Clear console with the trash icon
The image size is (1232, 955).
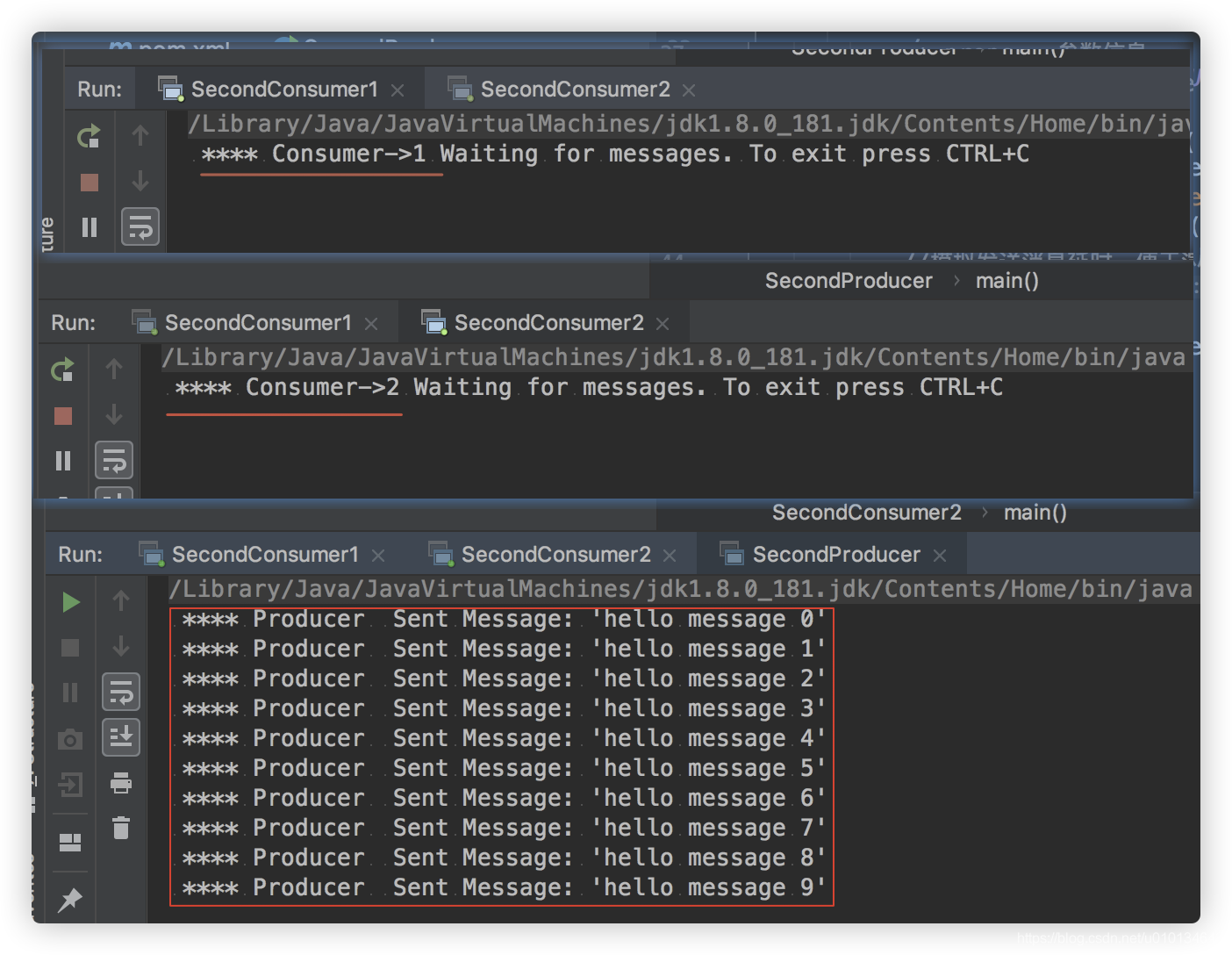[x=121, y=828]
